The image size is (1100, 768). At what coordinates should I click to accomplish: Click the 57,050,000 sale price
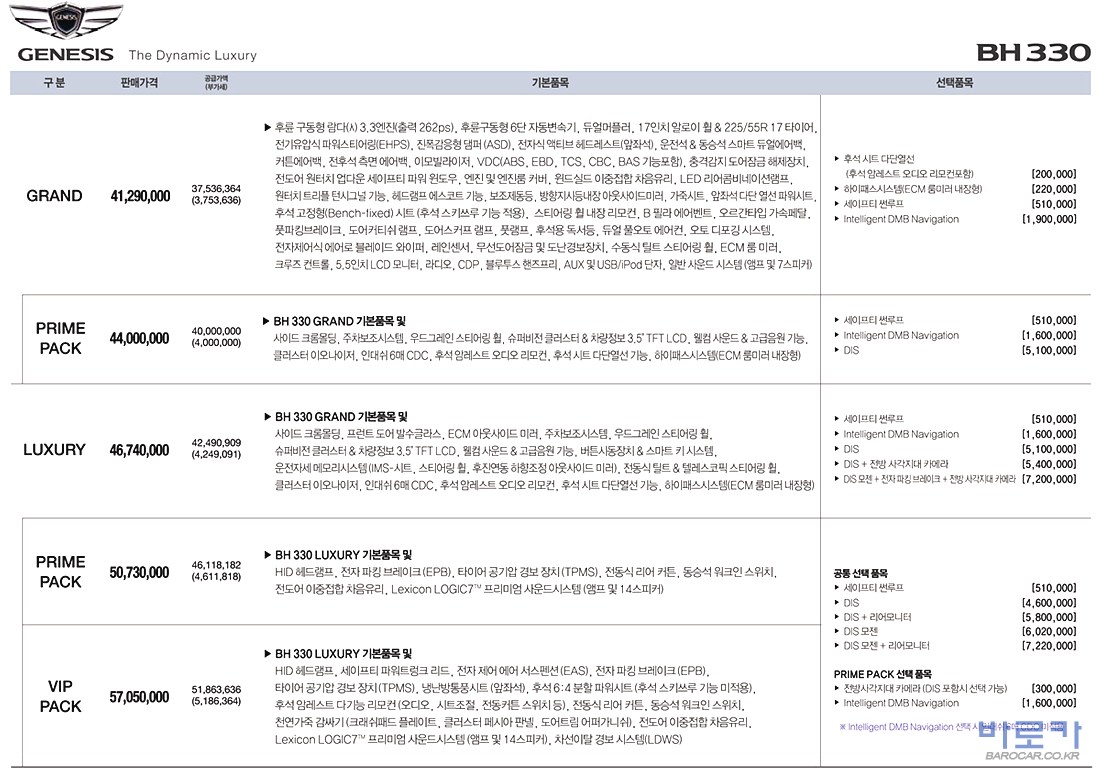point(140,696)
